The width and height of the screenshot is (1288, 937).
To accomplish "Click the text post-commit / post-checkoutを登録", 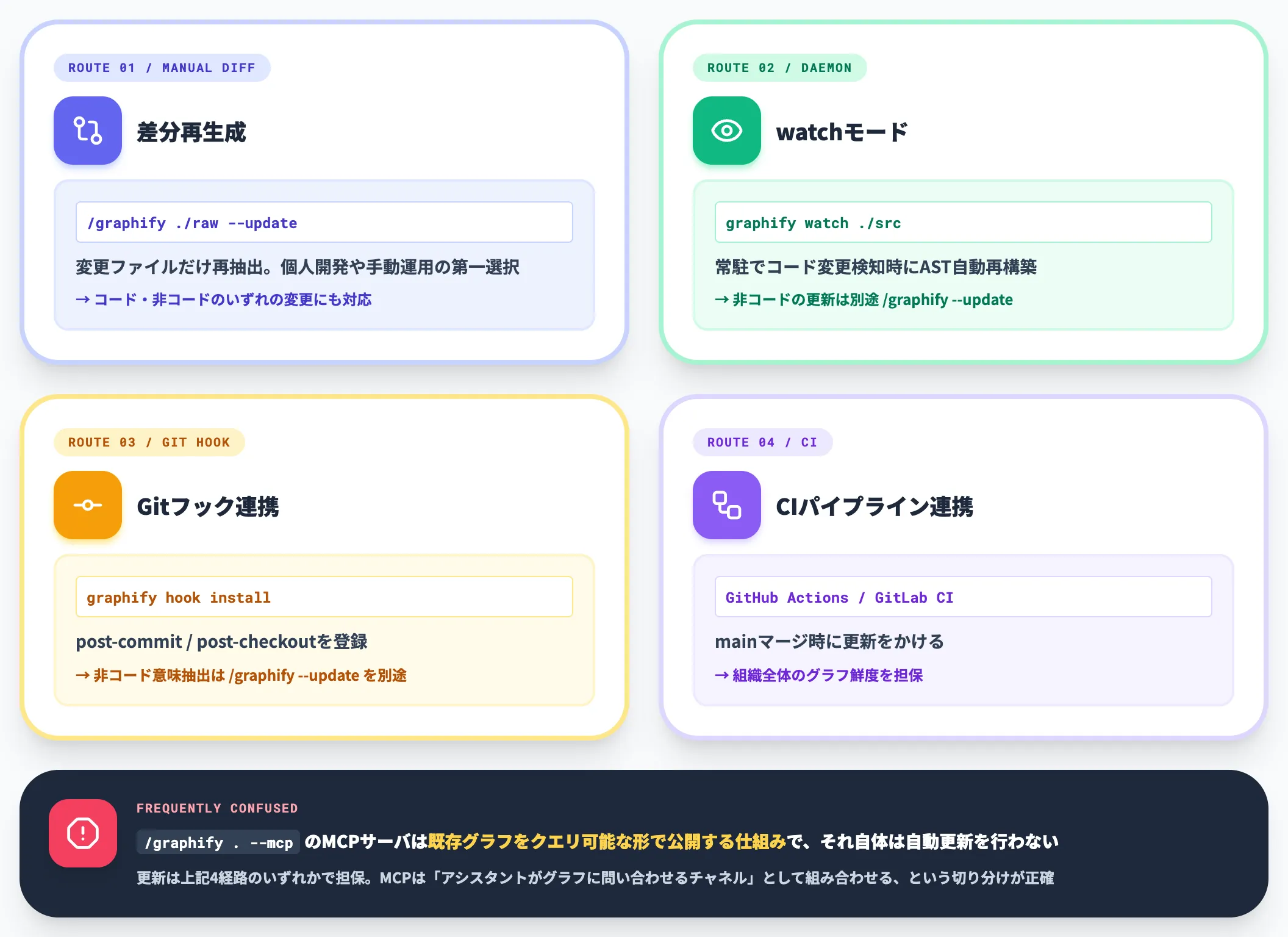I will pos(221,642).
